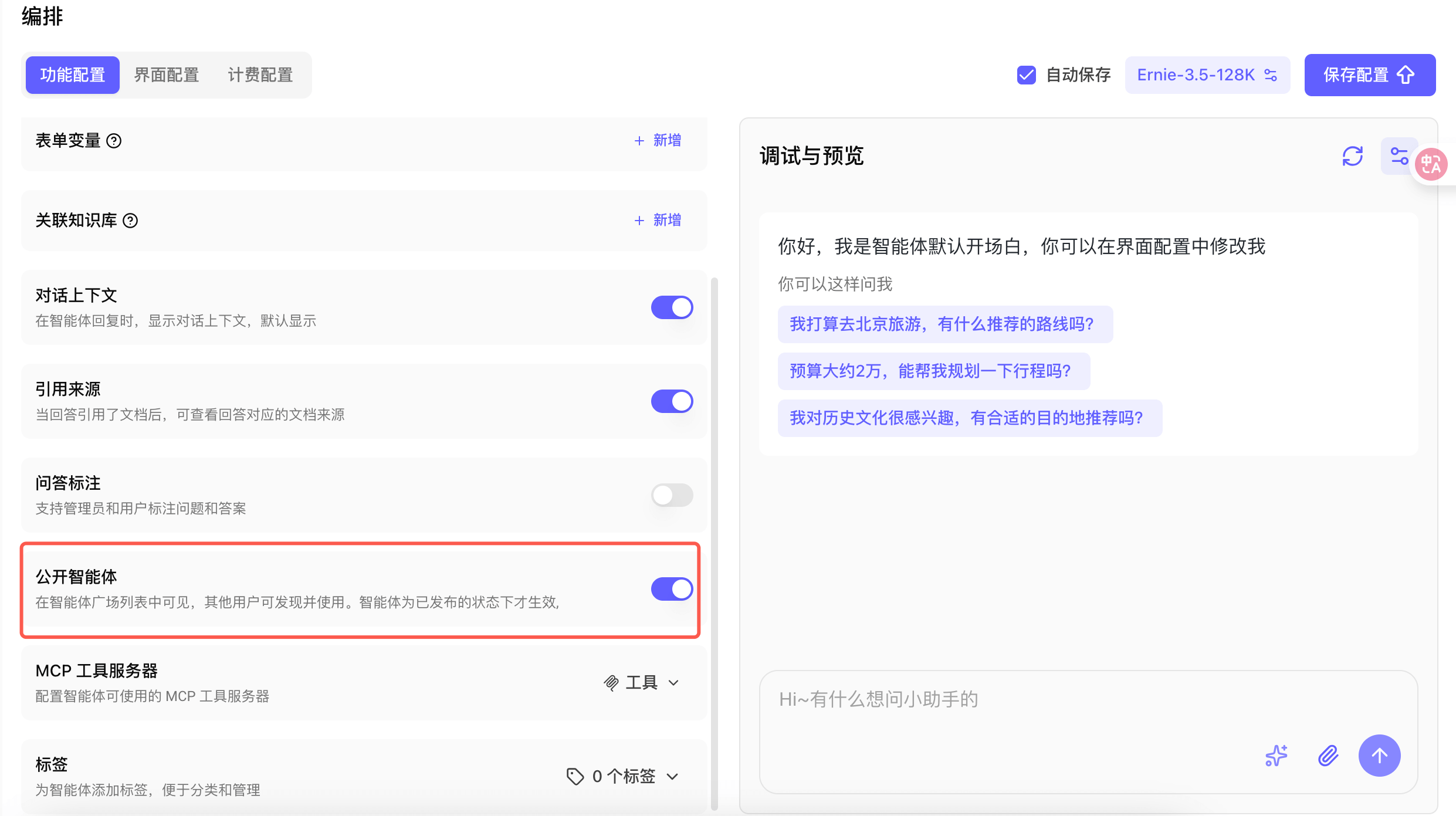
Task: Click the refresh icon in debug preview
Action: pyautogui.click(x=1352, y=156)
